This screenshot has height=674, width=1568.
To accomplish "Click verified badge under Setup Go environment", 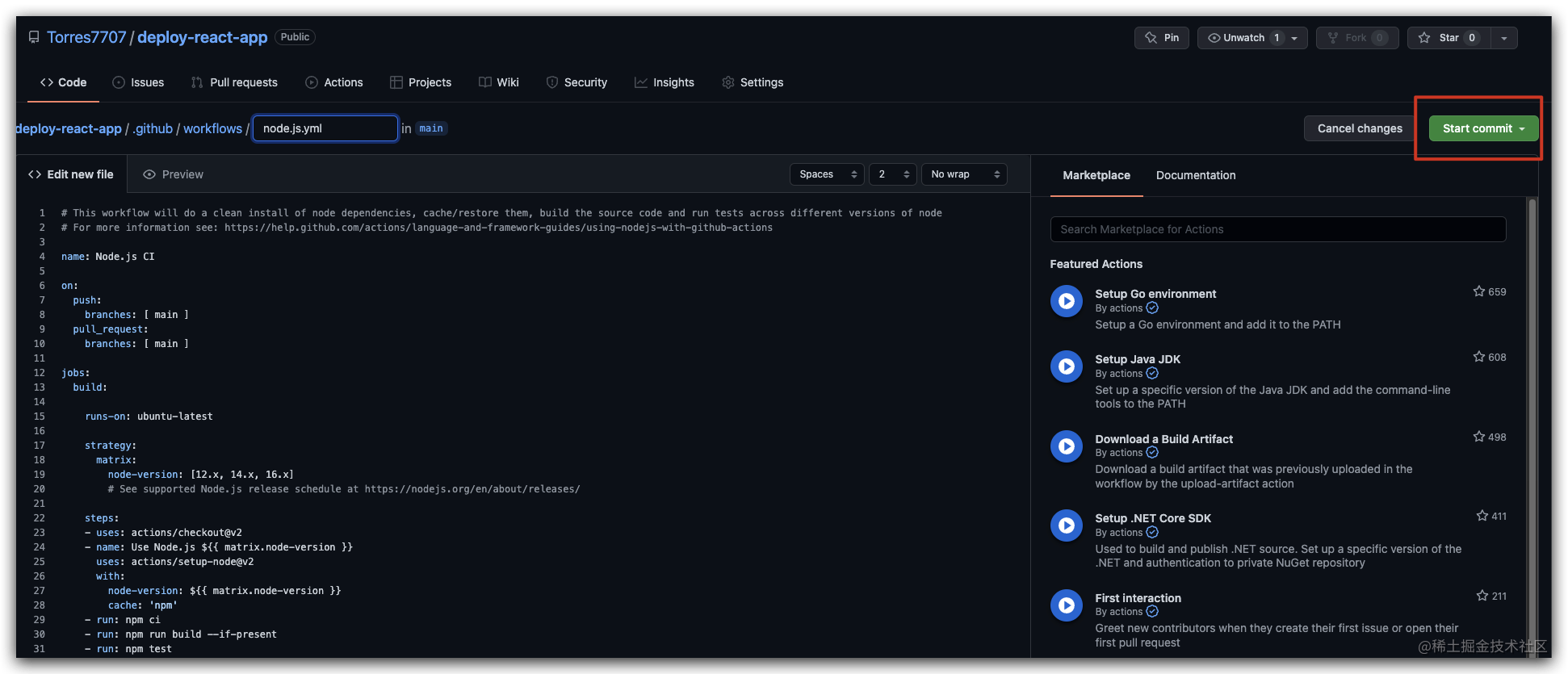I will click(1152, 308).
